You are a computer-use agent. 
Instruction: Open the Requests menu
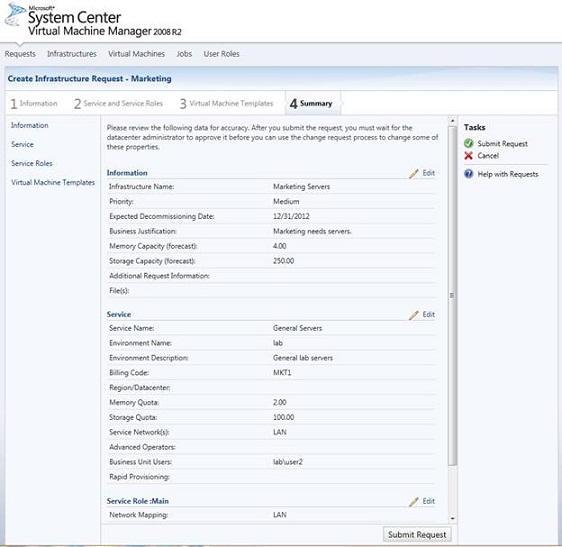pyautogui.click(x=20, y=54)
